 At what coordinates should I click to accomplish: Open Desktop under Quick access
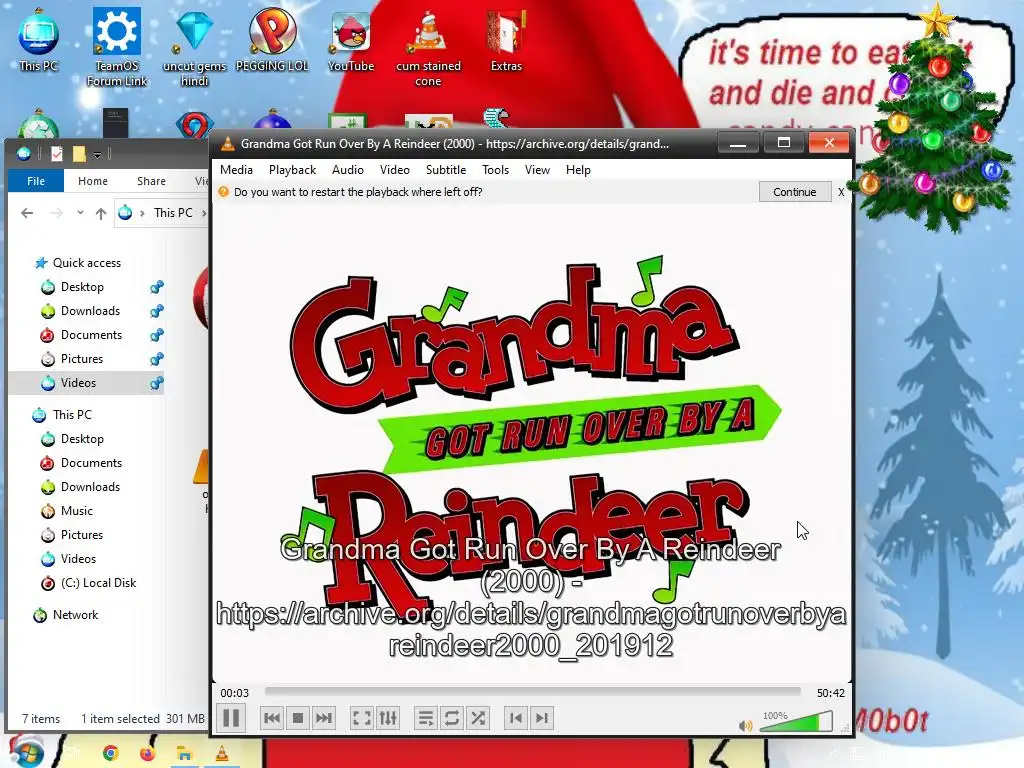coord(82,287)
